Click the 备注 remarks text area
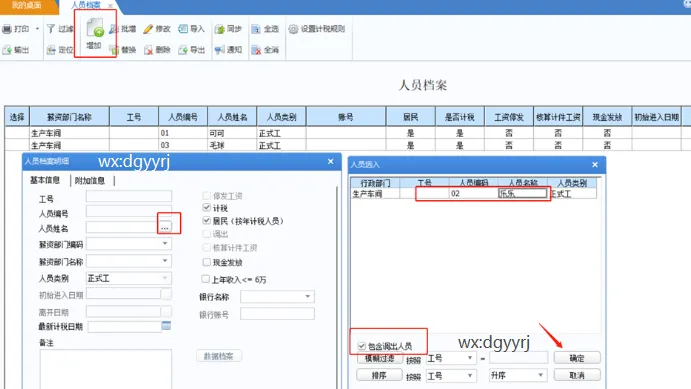This screenshot has width=691, height=389. click(106, 369)
